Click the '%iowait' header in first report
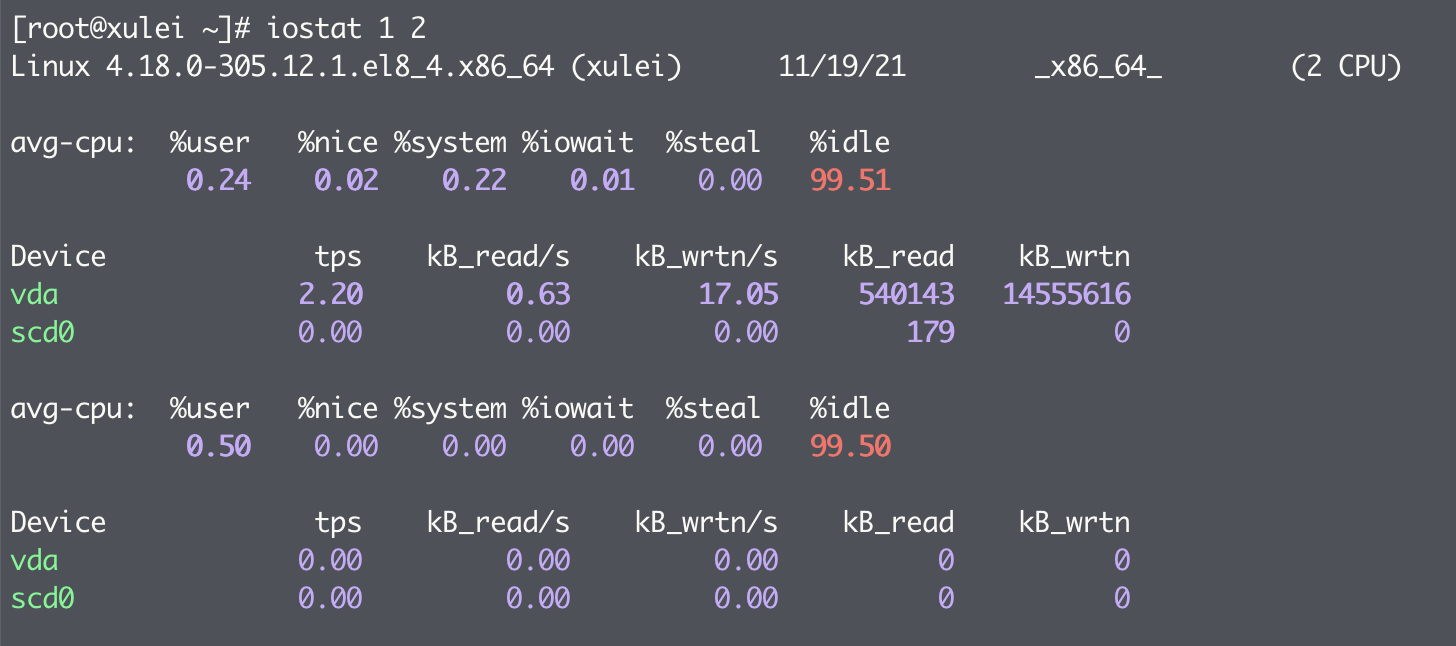The height and width of the screenshot is (646, 1456). [x=578, y=143]
